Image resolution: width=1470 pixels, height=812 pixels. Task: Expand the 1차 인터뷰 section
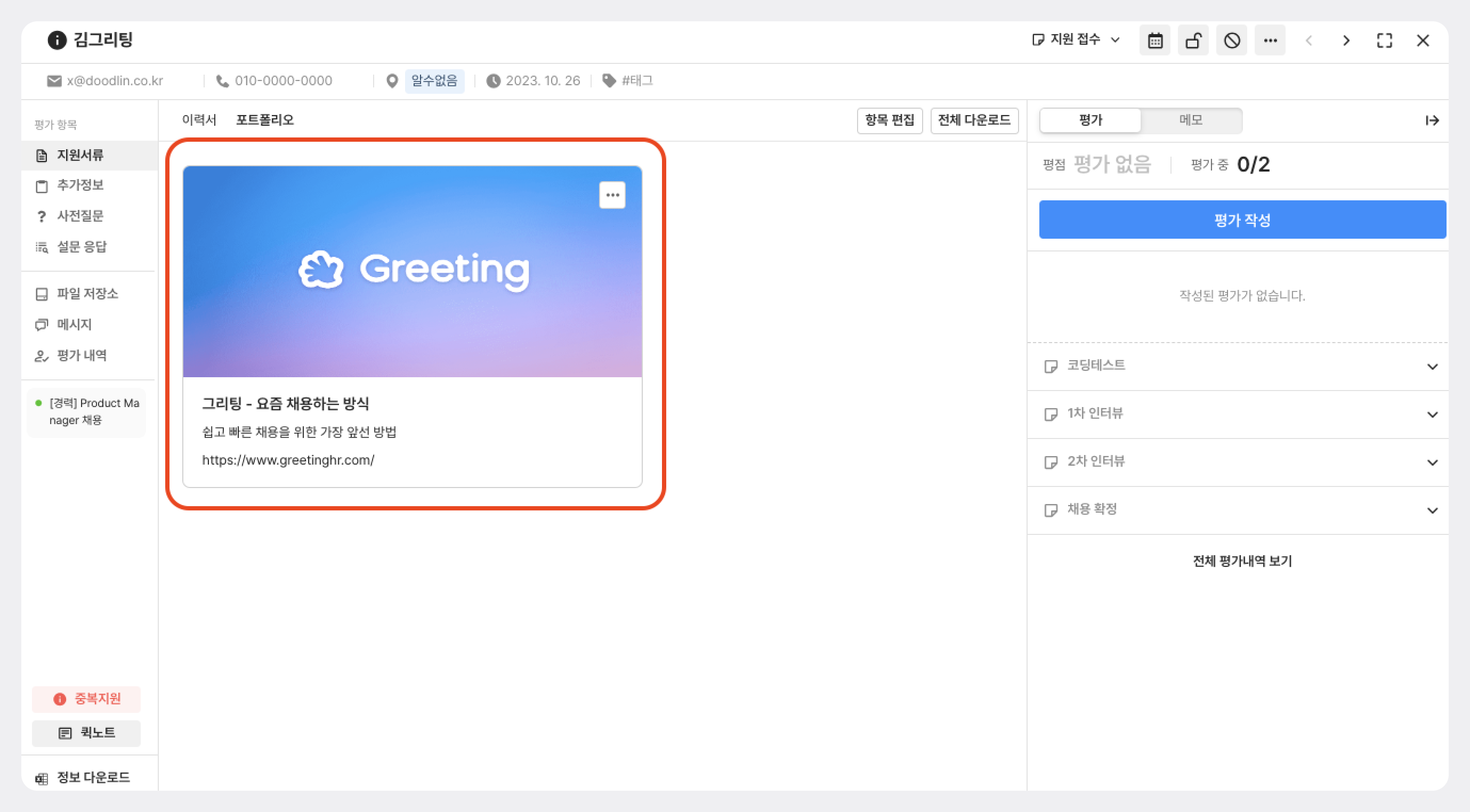click(x=1432, y=415)
